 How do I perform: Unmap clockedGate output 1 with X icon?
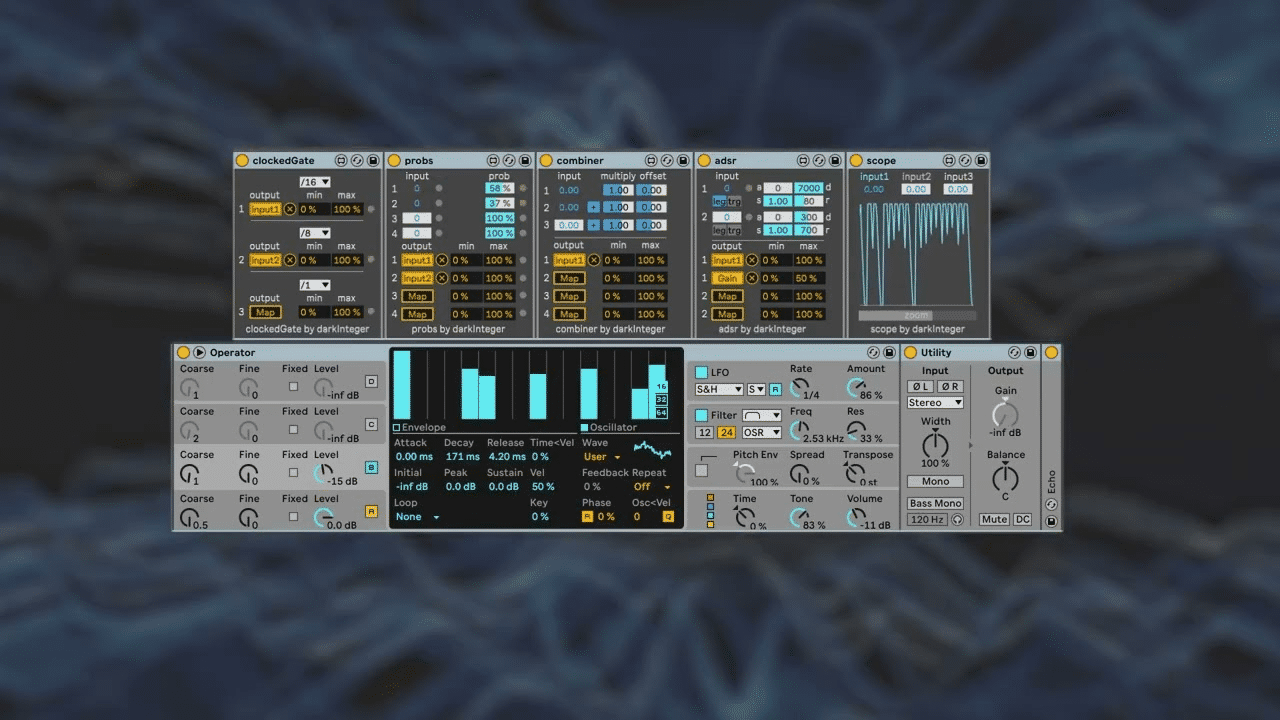290,209
